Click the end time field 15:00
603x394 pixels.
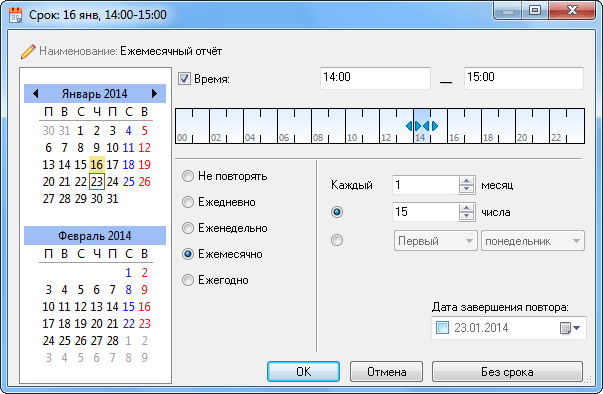524,78
